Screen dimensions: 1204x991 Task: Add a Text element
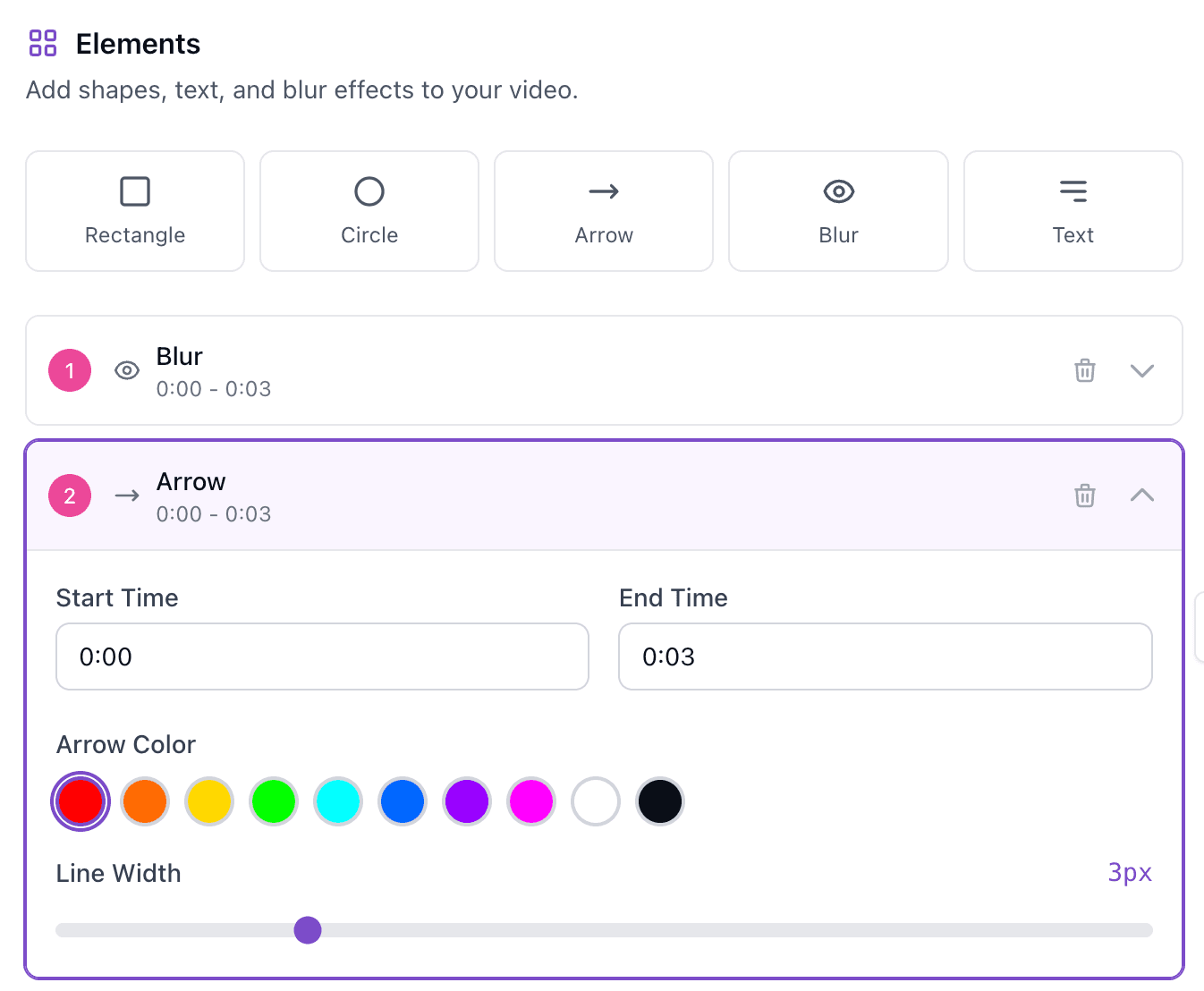click(1073, 211)
